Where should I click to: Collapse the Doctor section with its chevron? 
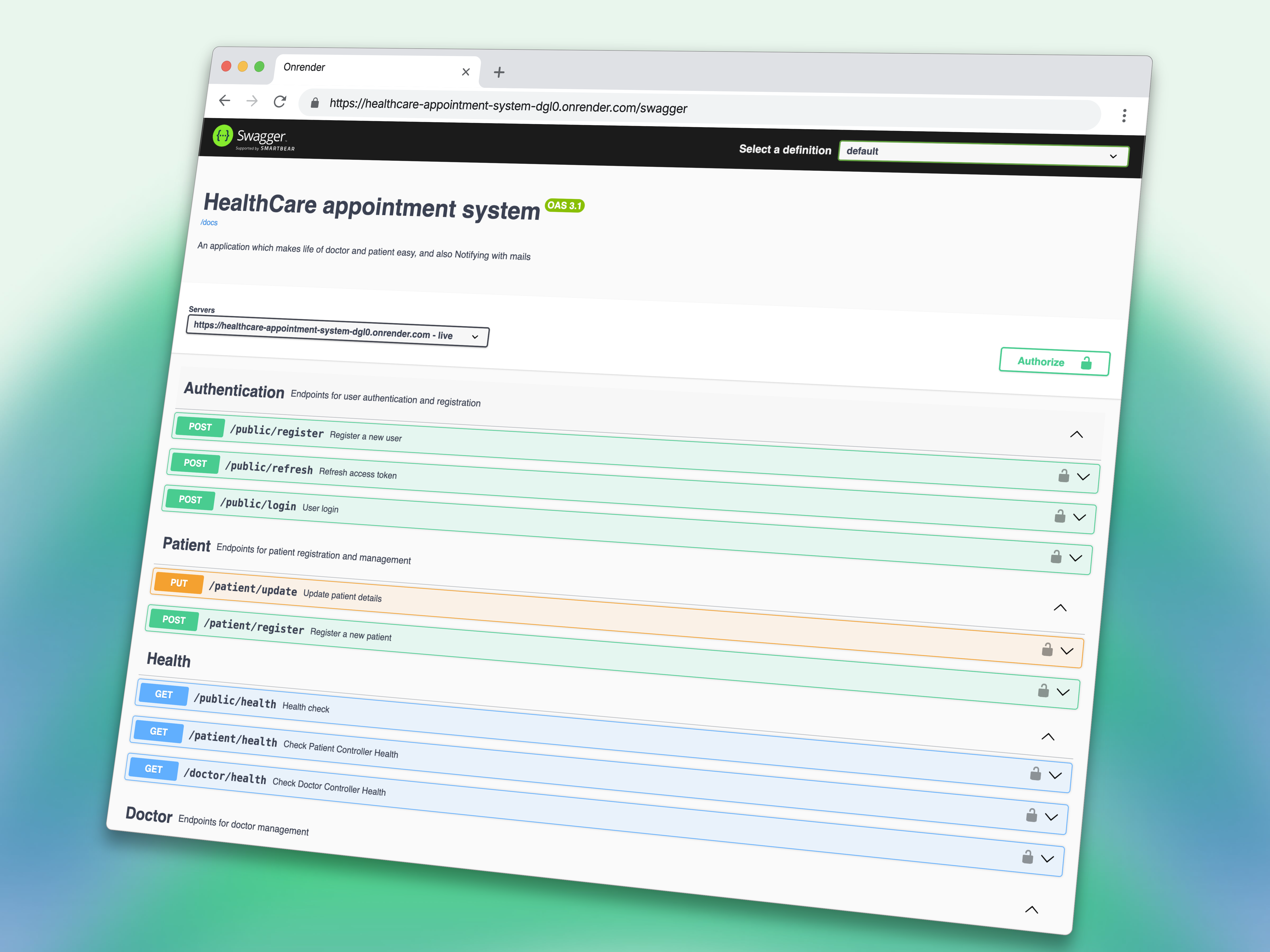[1032, 909]
